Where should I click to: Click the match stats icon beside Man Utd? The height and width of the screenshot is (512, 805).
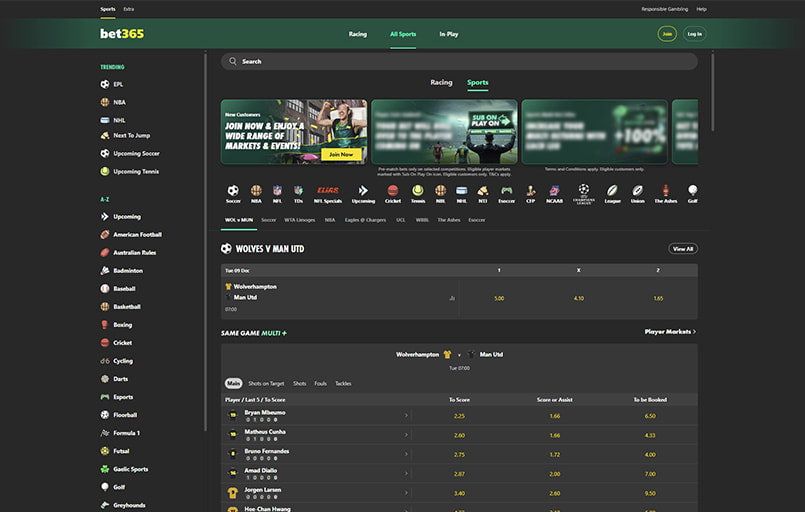[x=452, y=298]
